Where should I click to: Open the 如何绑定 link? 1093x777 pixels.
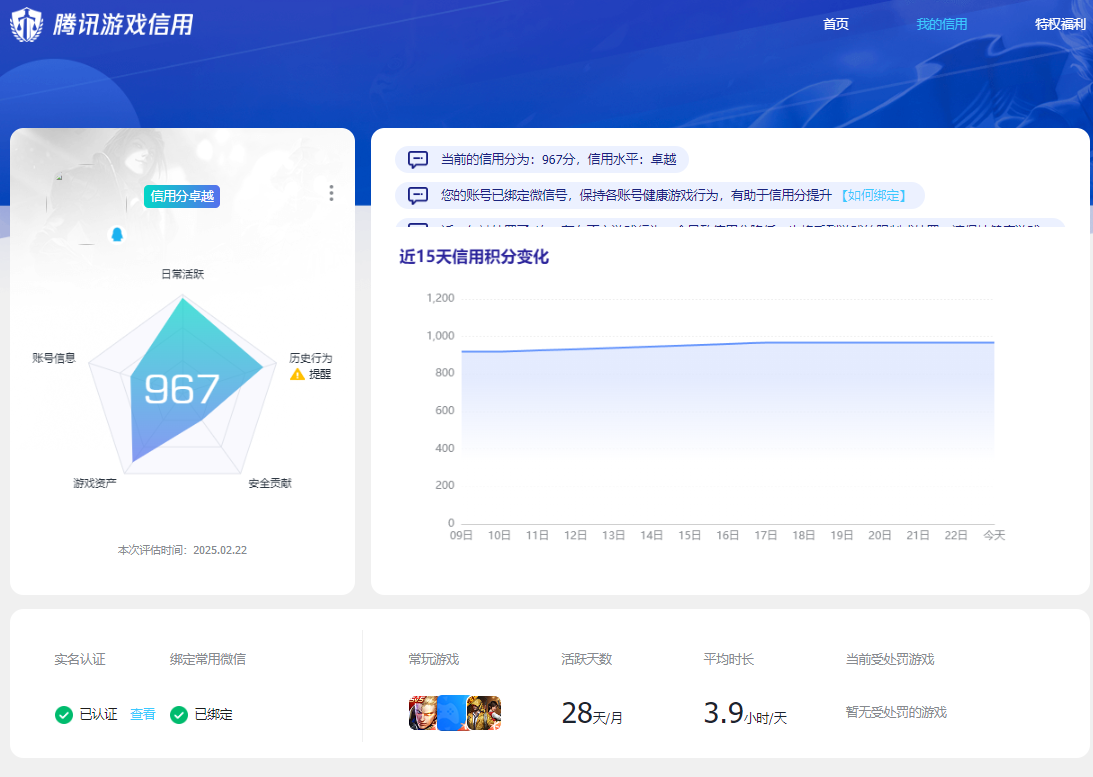pyautogui.click(x=873, y=195)
